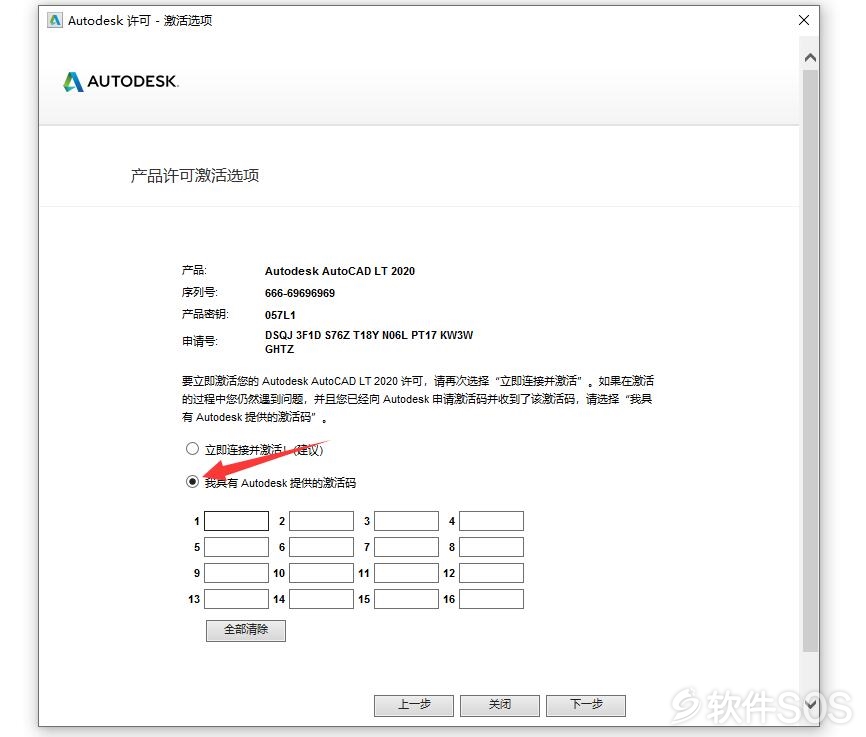Click the 关闭 close button
This screenshot has height=737, width=866.
(500, 706)
